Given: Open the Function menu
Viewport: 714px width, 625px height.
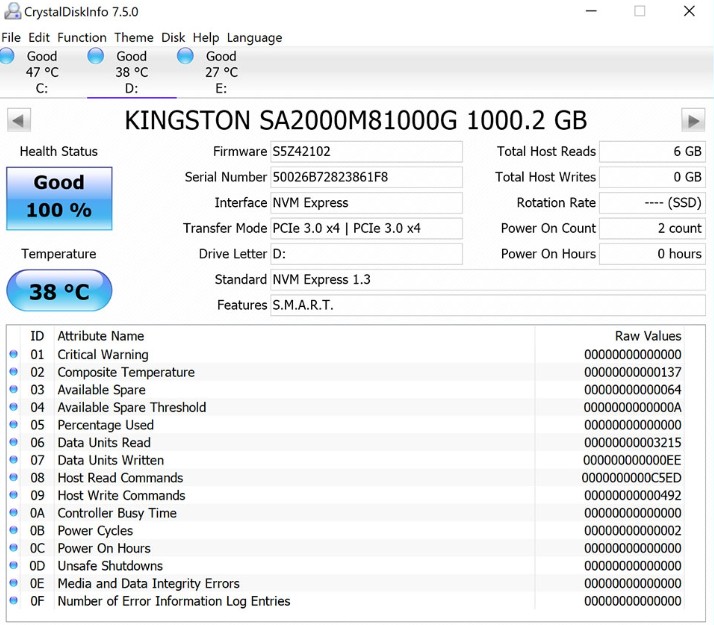Looking at the screenshot, I should point(82,38).
